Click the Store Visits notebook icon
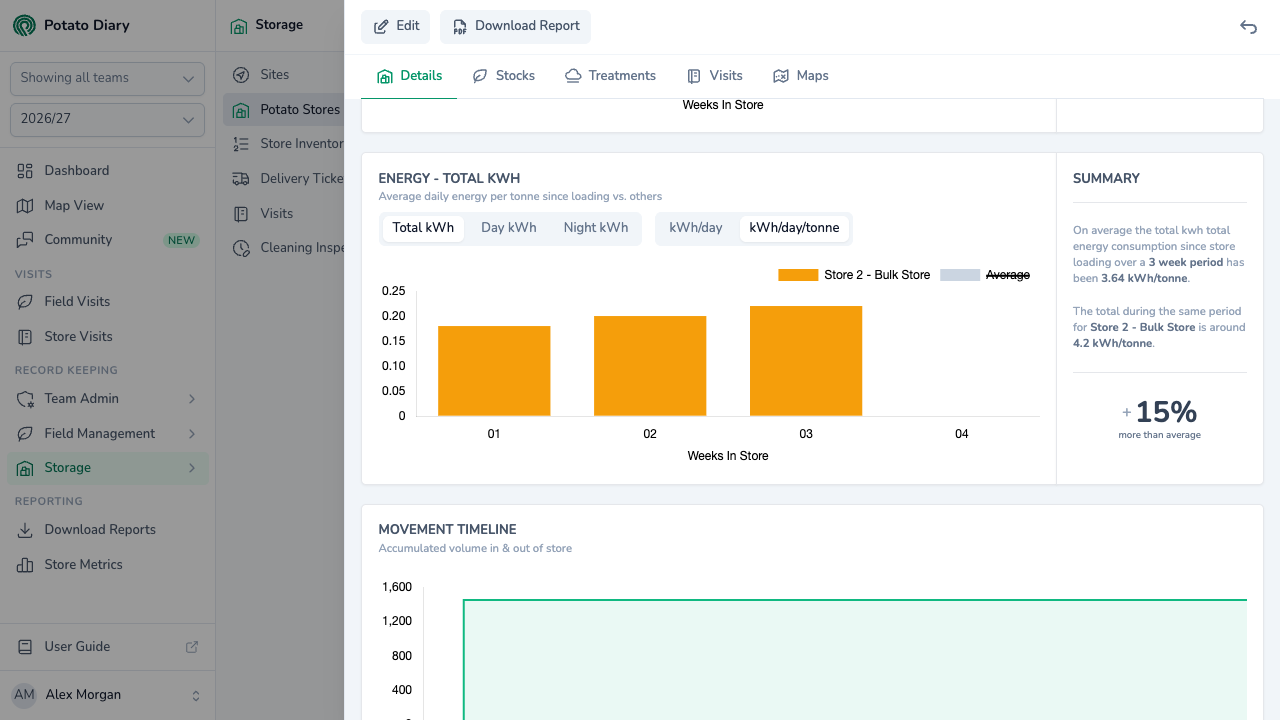1280x720 pixels. pos(25,337)
